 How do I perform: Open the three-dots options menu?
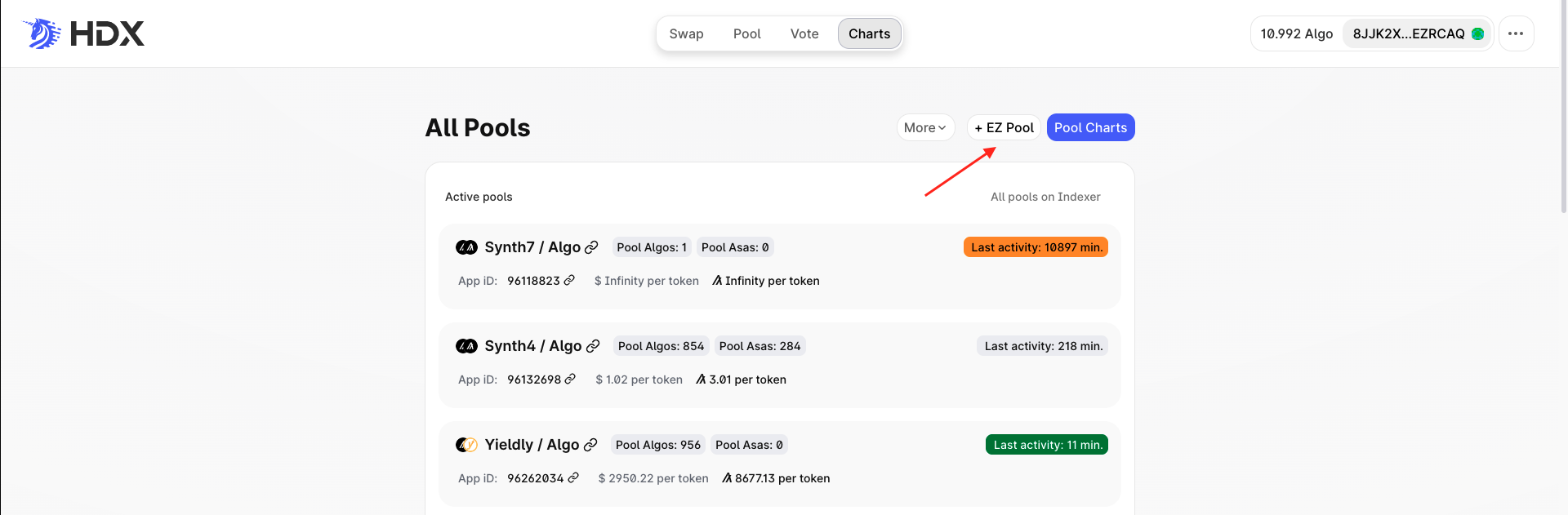(x=1516, y=33)
